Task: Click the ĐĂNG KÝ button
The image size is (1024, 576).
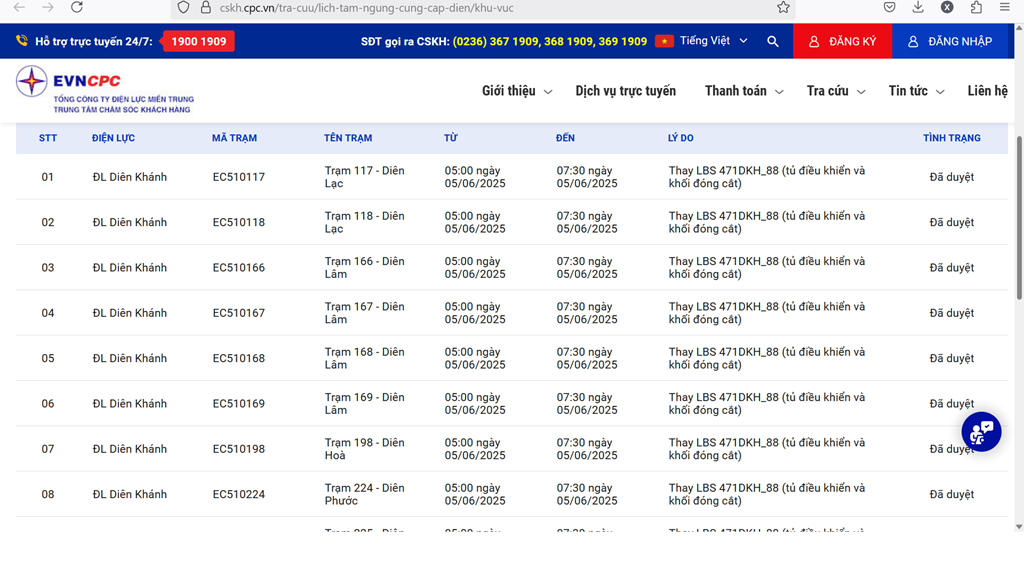Action: point(842,42)
